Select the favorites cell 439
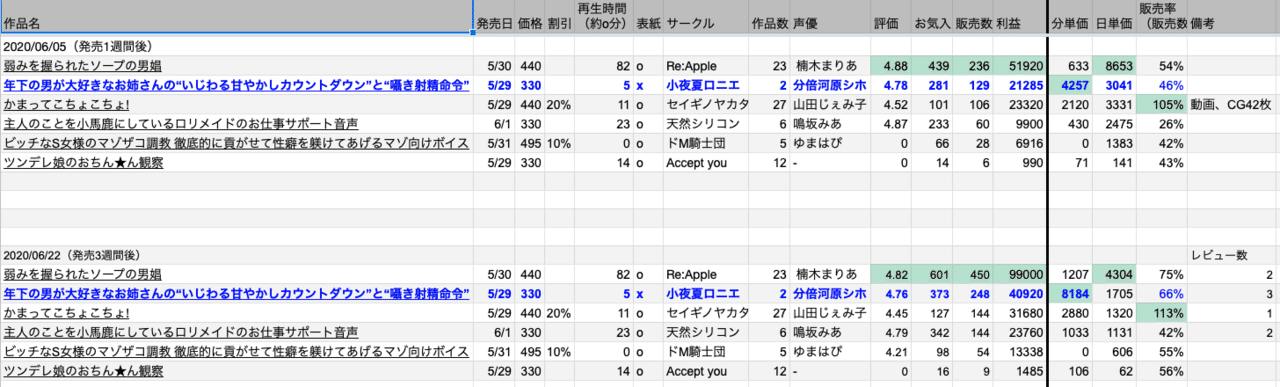 point(931,65)
